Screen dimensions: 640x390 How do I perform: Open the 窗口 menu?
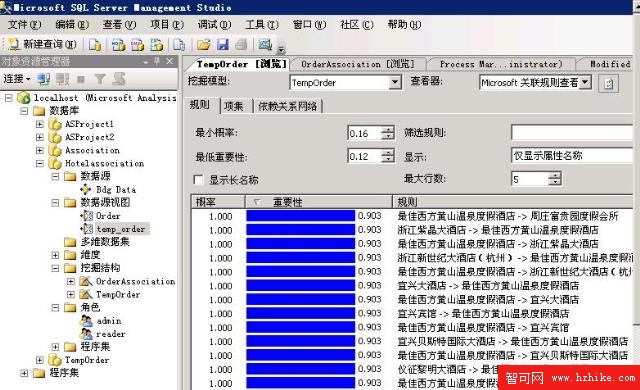309,25
